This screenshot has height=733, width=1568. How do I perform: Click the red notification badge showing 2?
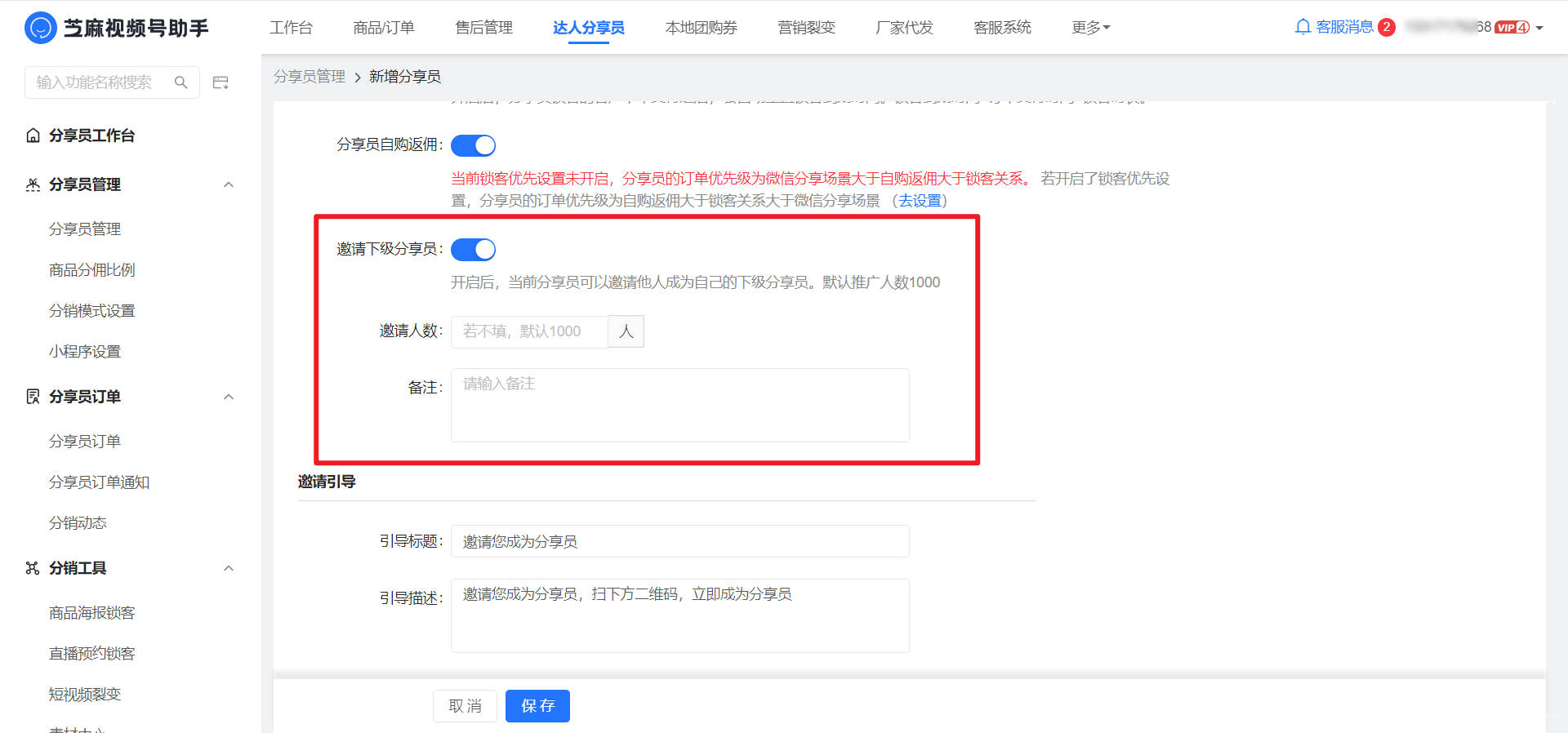(1386, 27)
